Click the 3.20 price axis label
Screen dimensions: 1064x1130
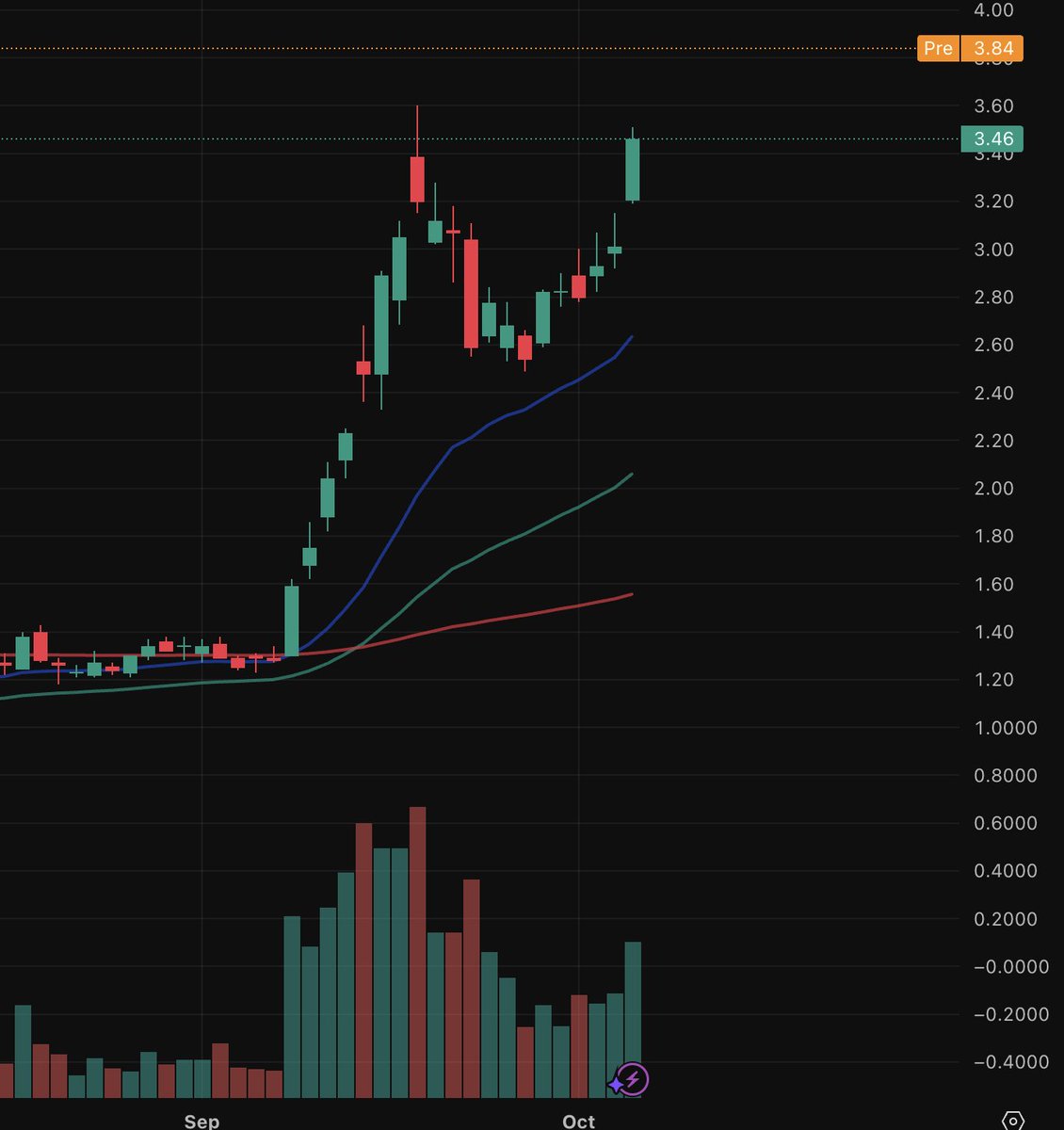point(993,202)
